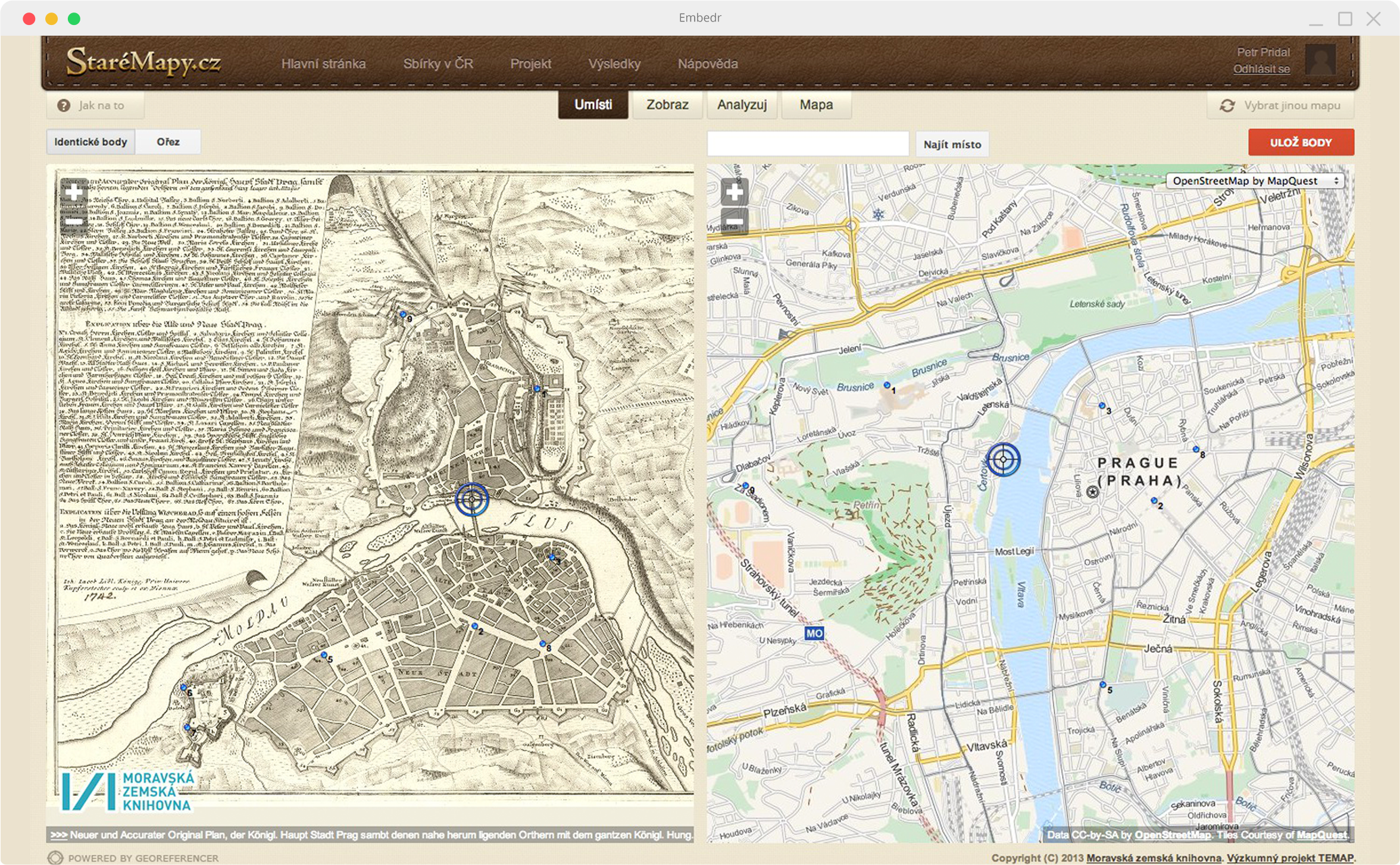This screenshot has height=865, width=1400.
Task: Click the Najít místo button
Action: point(952,144)
